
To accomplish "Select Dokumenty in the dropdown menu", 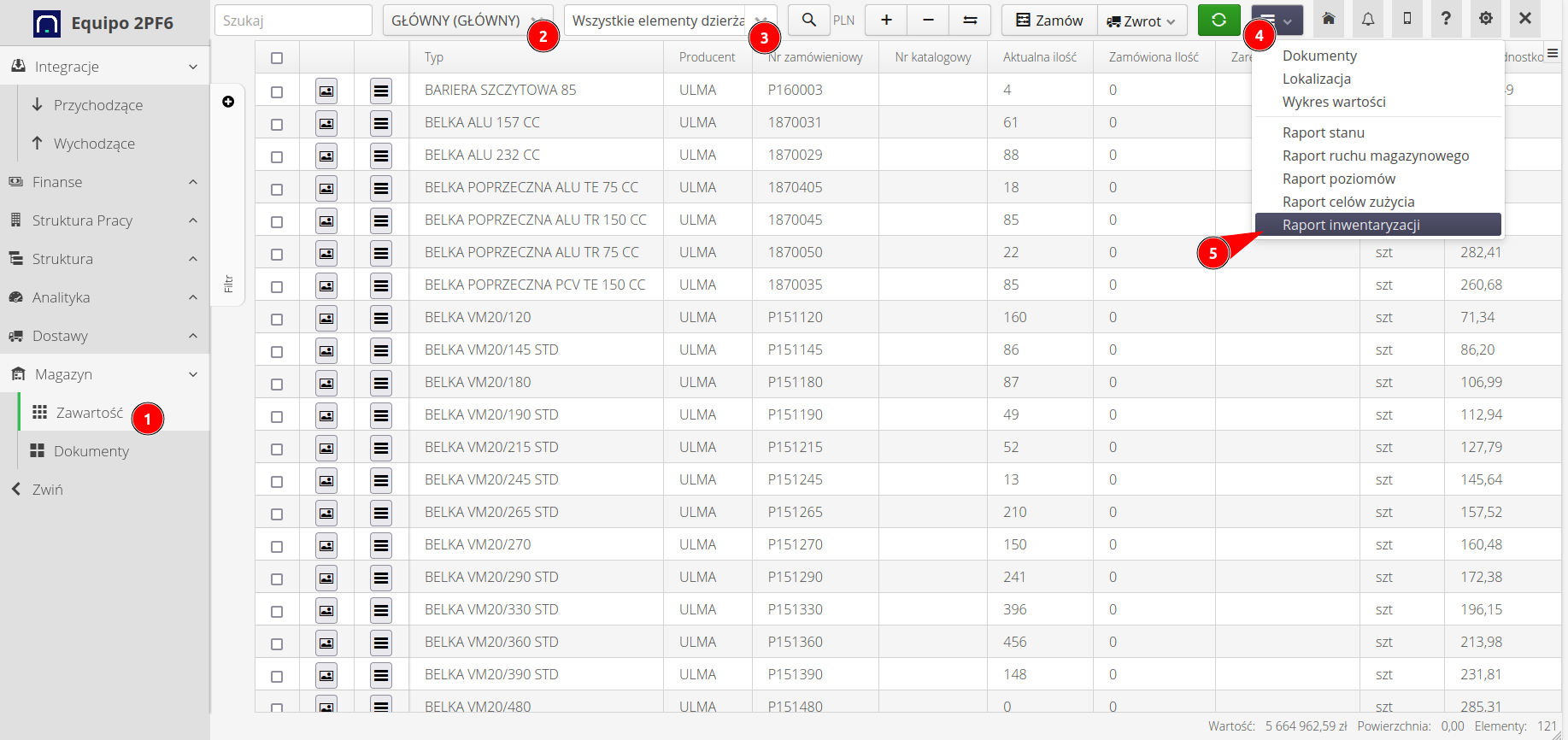I will click(1377, 56).
